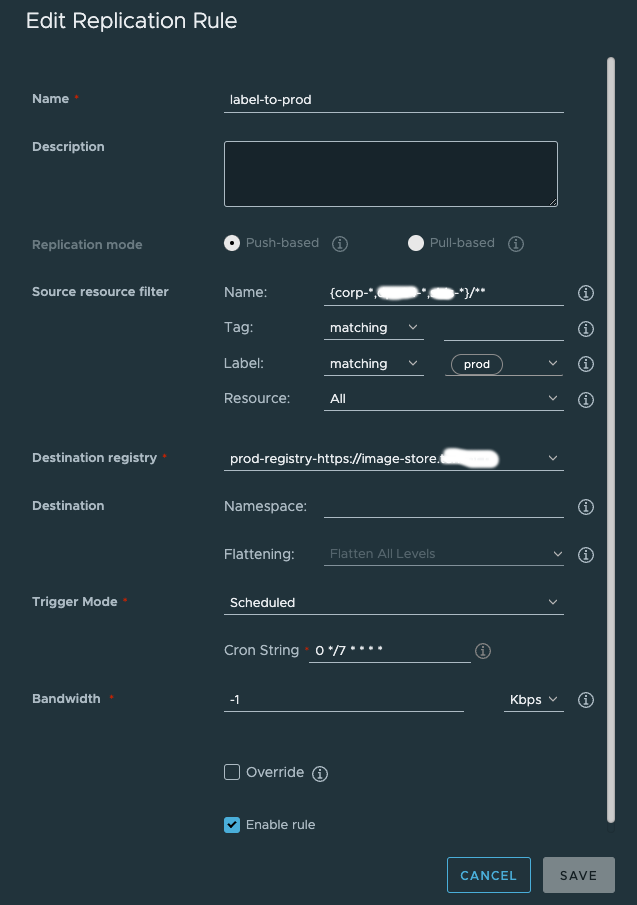
Task: Click the Tag filter text field
Action: pyautogui.click(x=504, y=328)
